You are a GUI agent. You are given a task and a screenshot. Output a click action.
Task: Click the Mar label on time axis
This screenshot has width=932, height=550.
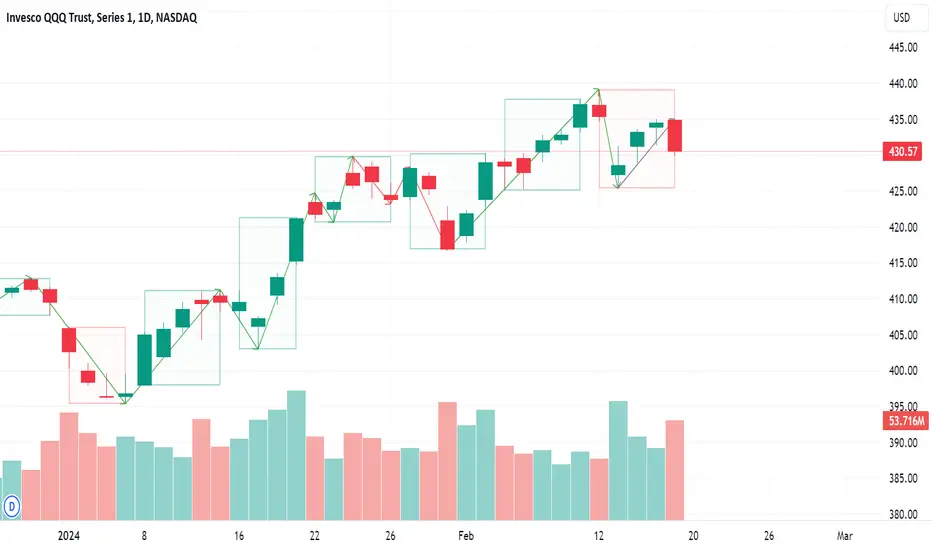pyautogui.click(x=845, y=536)
